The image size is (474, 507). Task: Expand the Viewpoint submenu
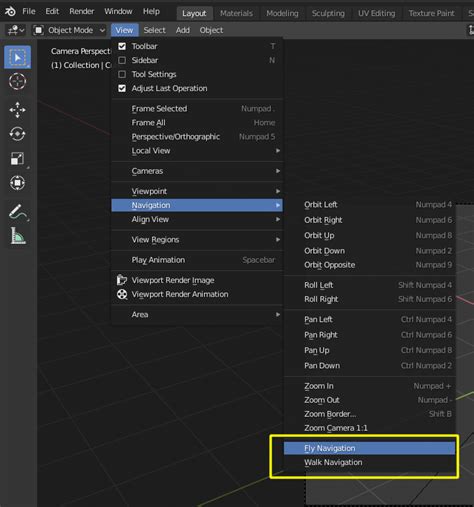tap(197, 191)
